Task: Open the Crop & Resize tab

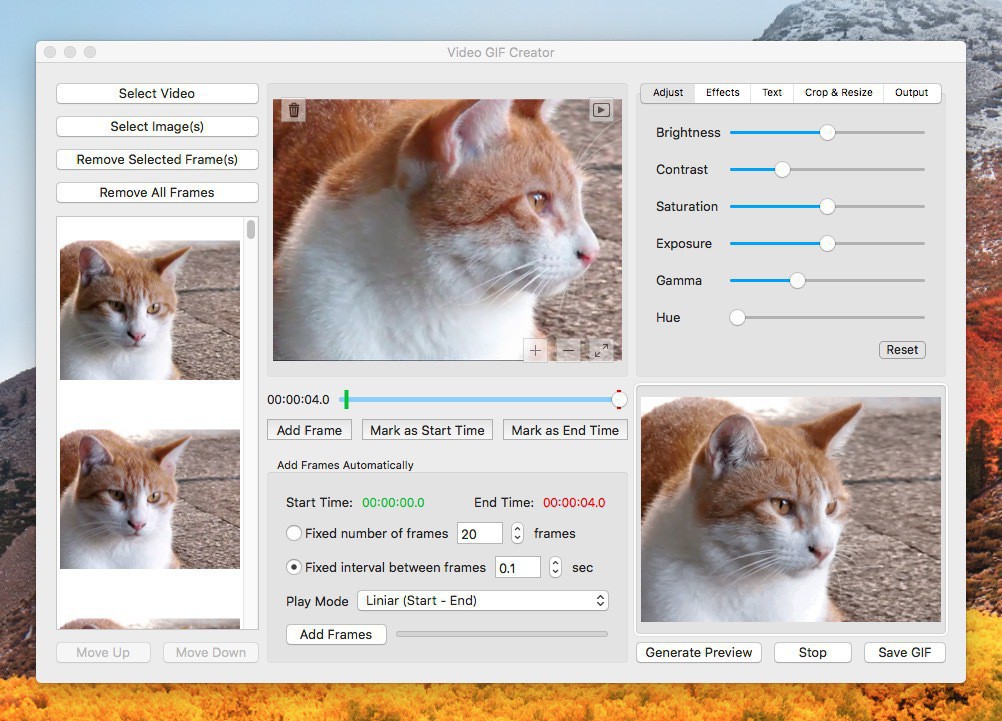Action: (x=838, y=93)
